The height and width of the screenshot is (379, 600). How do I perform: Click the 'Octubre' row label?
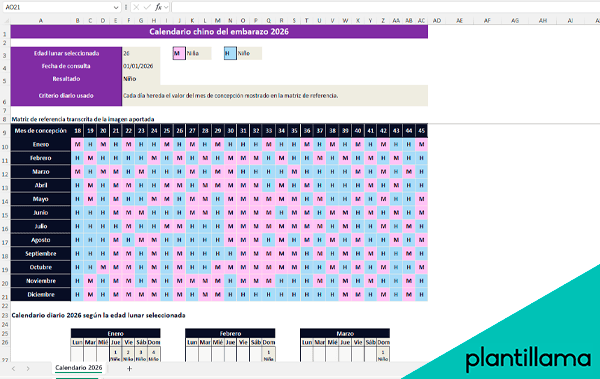point(41,267)
